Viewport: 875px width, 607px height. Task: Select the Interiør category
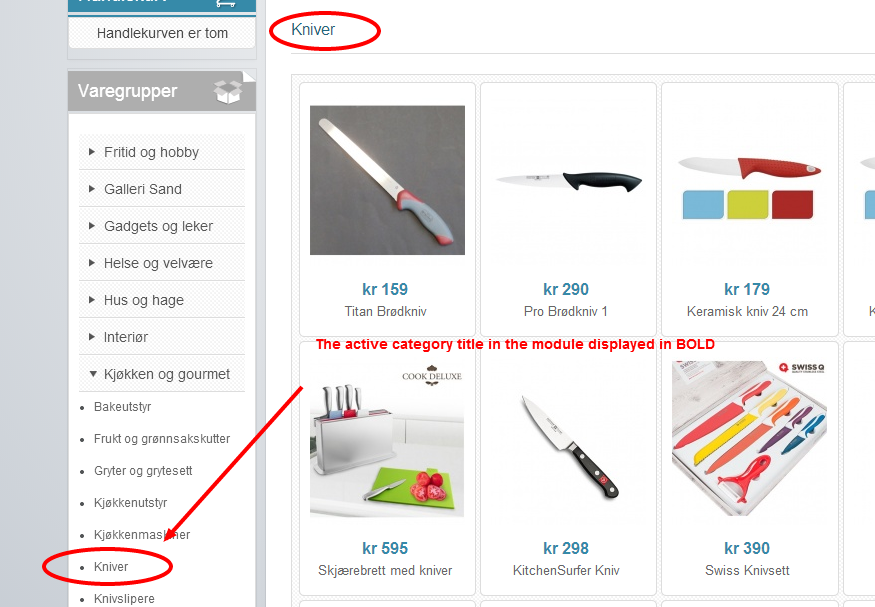(126, 337)
